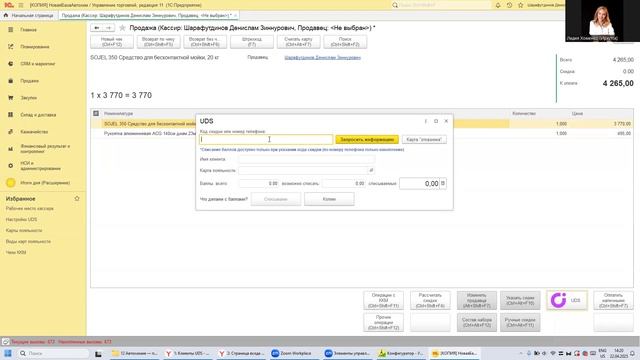640x360 pixels.
Task: Close the Продажа tab with its x
Action: pos(236,16)
